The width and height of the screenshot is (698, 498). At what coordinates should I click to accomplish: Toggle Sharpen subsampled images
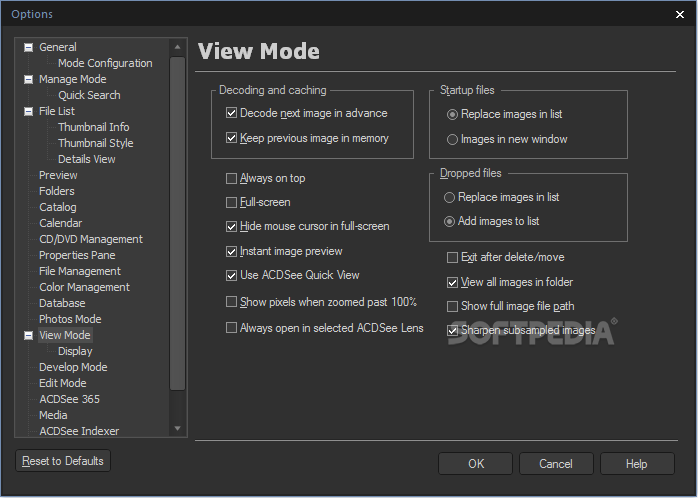tap(452, 331)
